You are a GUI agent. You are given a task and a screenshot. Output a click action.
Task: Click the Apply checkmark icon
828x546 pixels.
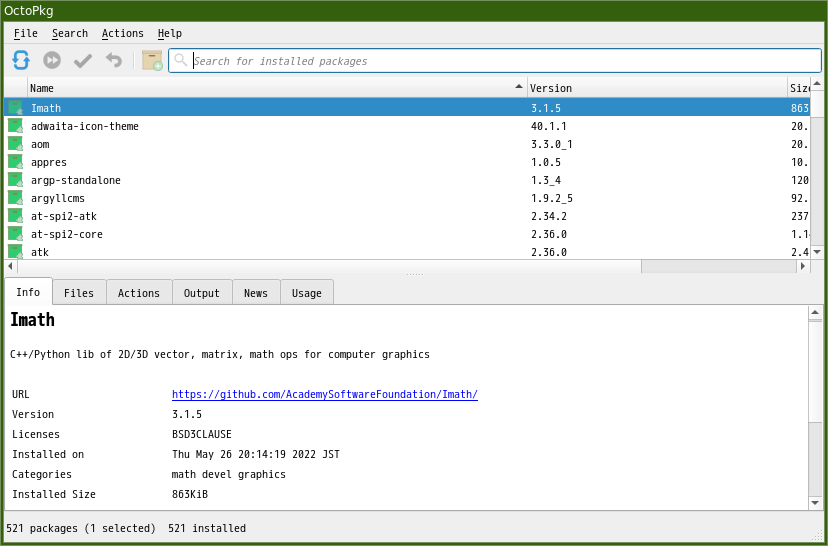coord(83,61)
